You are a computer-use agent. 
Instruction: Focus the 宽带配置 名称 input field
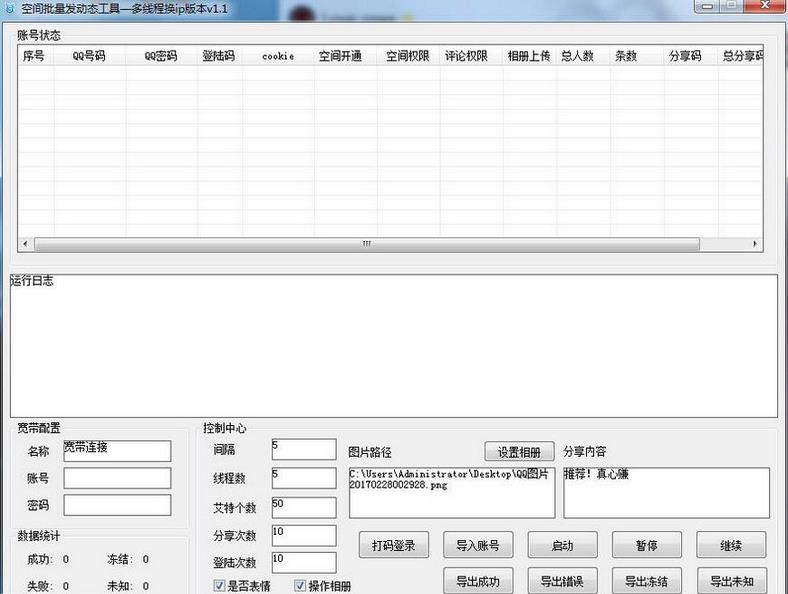pos(117,451)
